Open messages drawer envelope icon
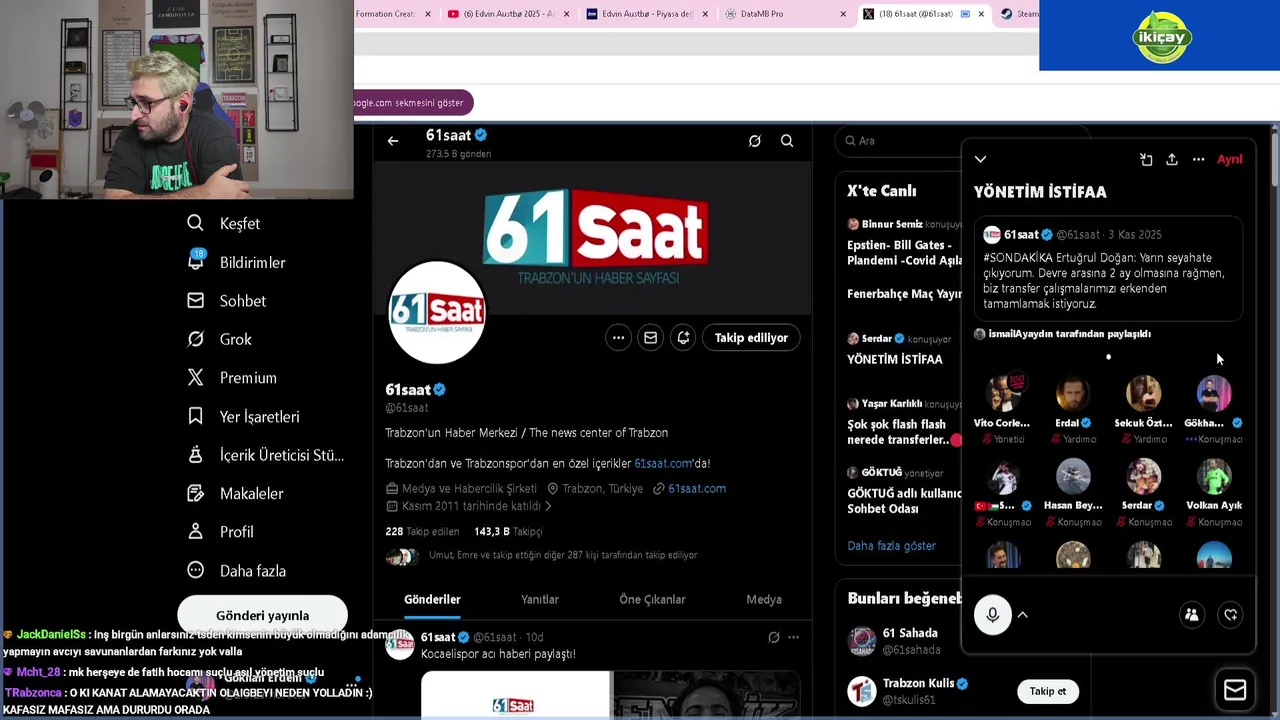 click(x=1235, y=690)
